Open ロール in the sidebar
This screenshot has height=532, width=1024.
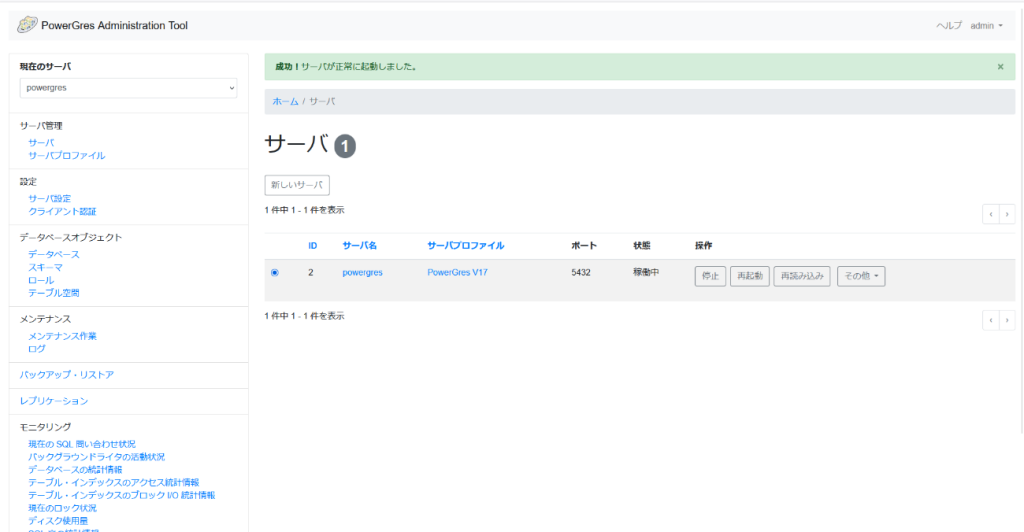[41, 280]
